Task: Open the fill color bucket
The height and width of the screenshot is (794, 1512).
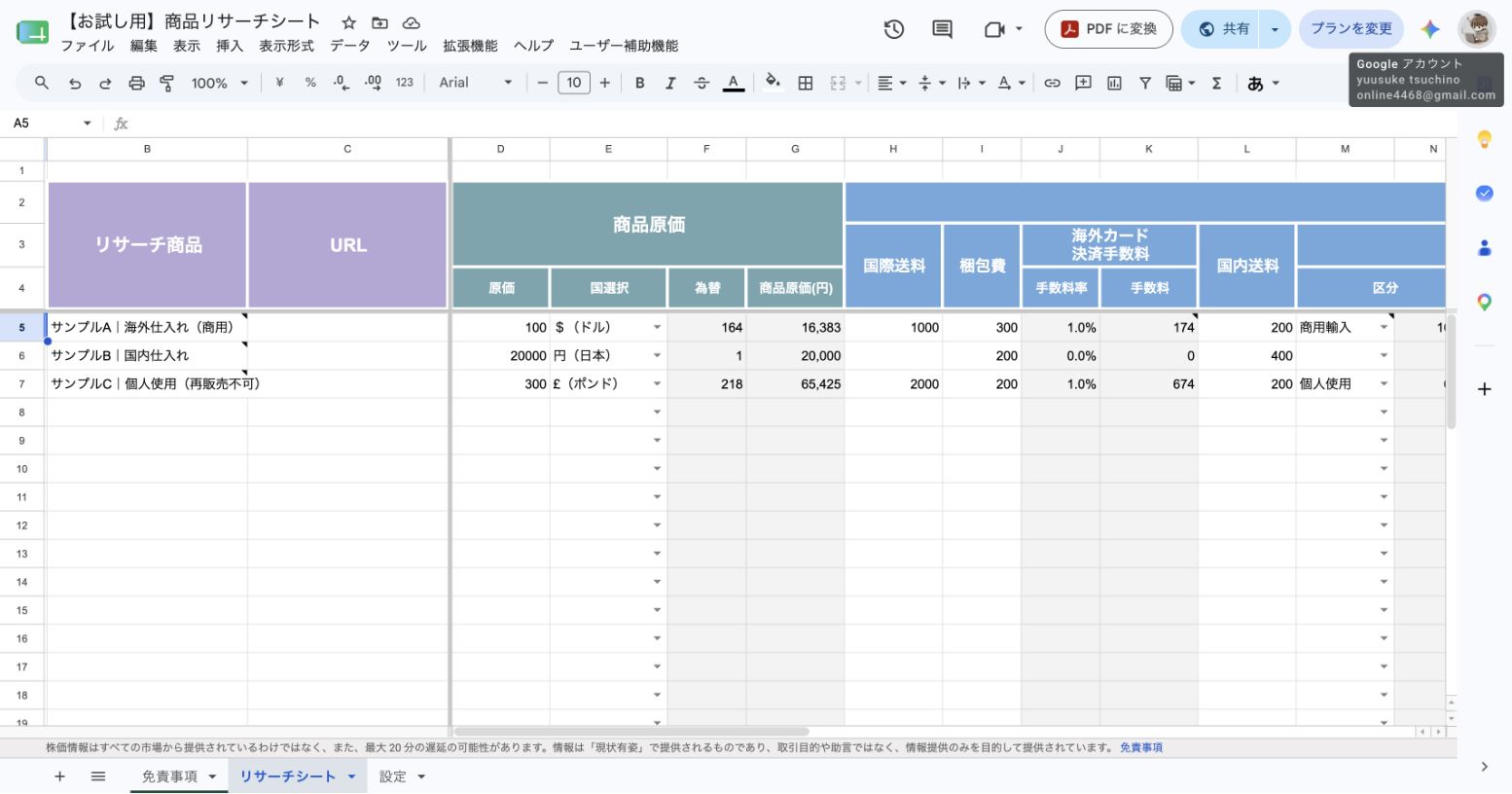Action: tap(773, 82)
